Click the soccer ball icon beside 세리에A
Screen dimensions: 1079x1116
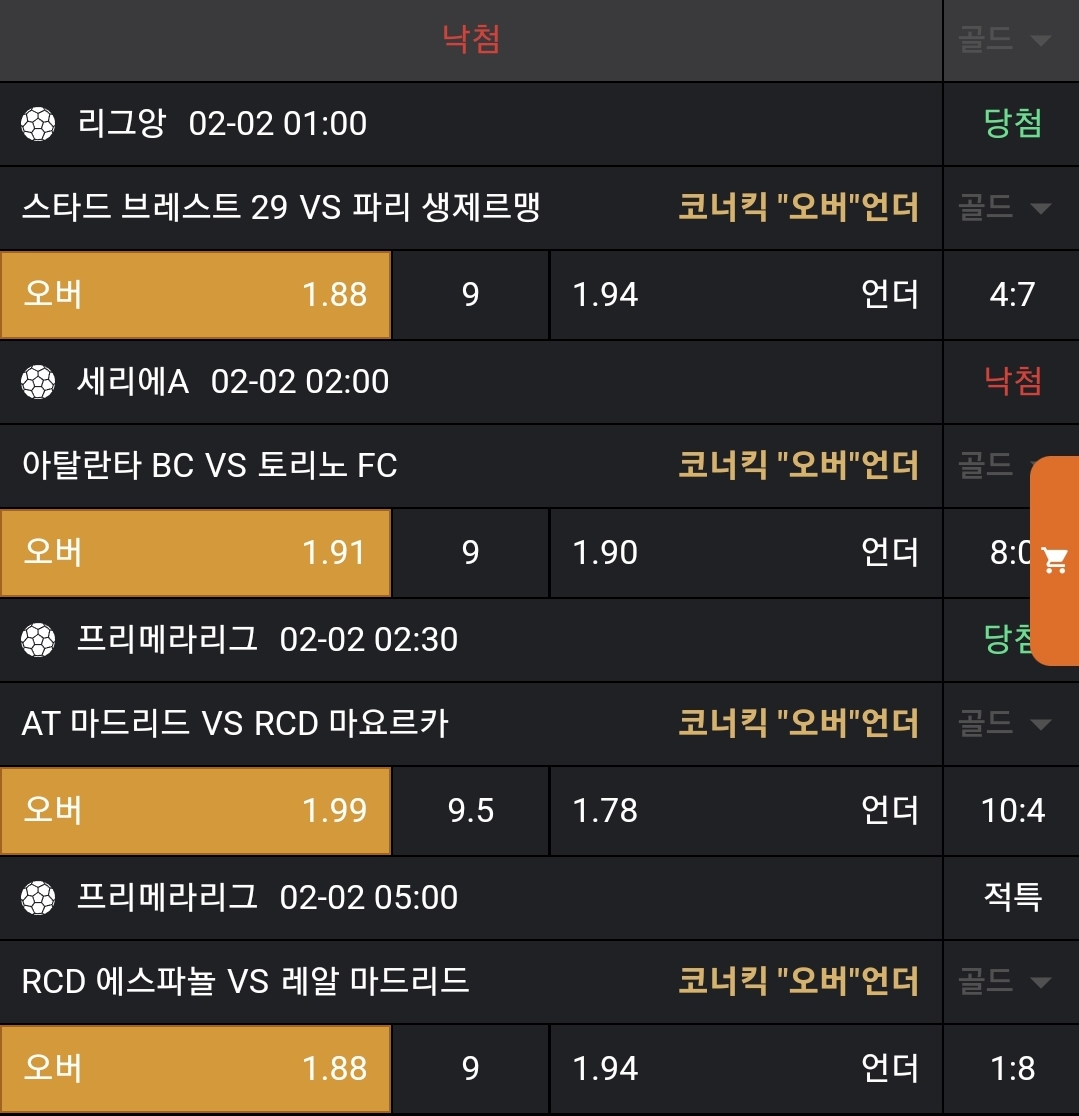38,382
